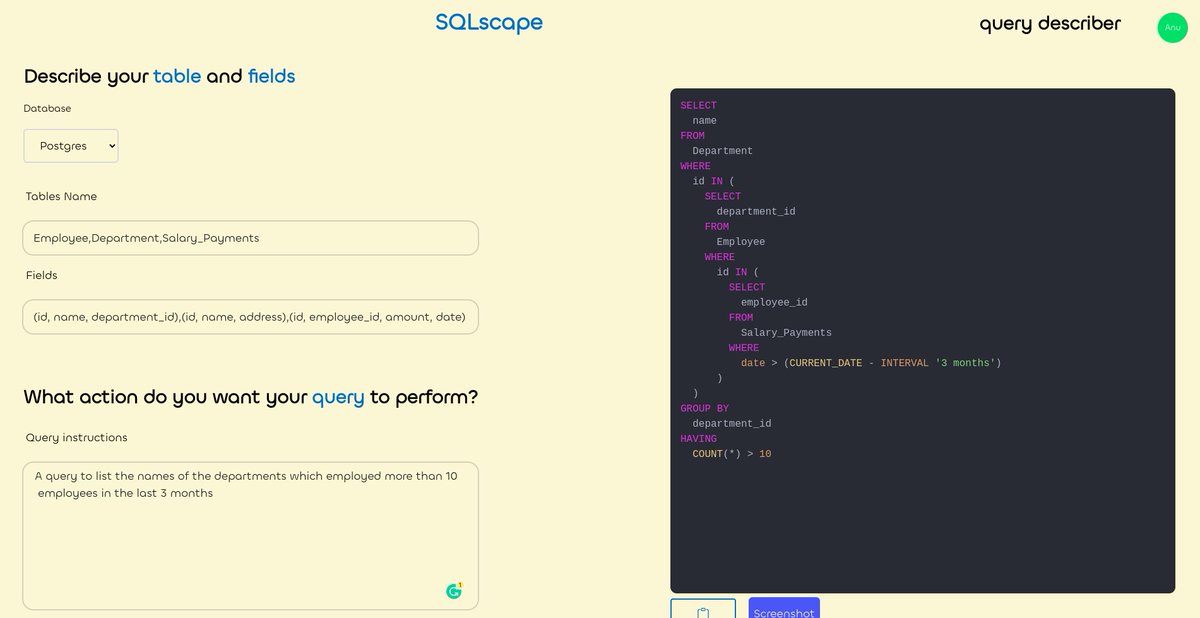The height and width of the screenshot is (618, 1200).
Task: Click the Grammarly icon in the textarea
Action: pyautogui.click(x=454, y=591)
